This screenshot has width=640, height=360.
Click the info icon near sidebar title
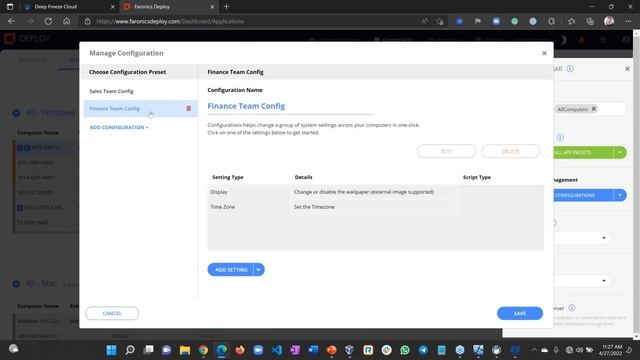(570, 69)
